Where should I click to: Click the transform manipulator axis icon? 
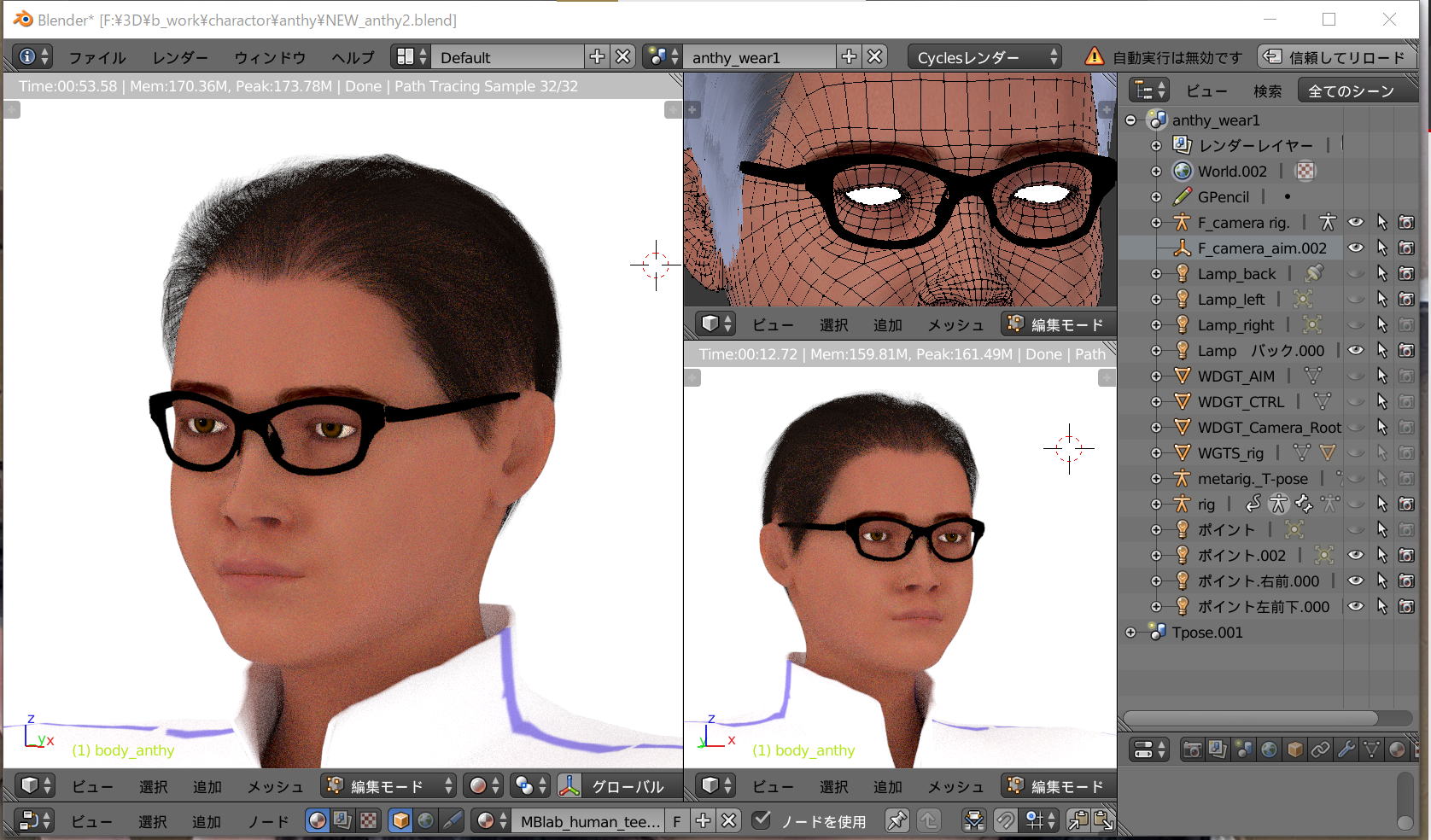[569, 785]
